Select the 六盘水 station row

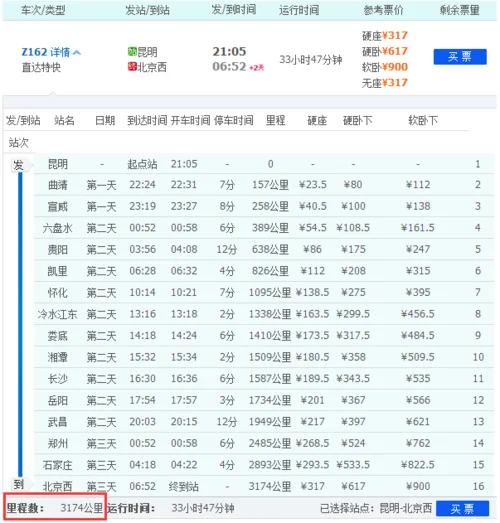click(264, 228)
